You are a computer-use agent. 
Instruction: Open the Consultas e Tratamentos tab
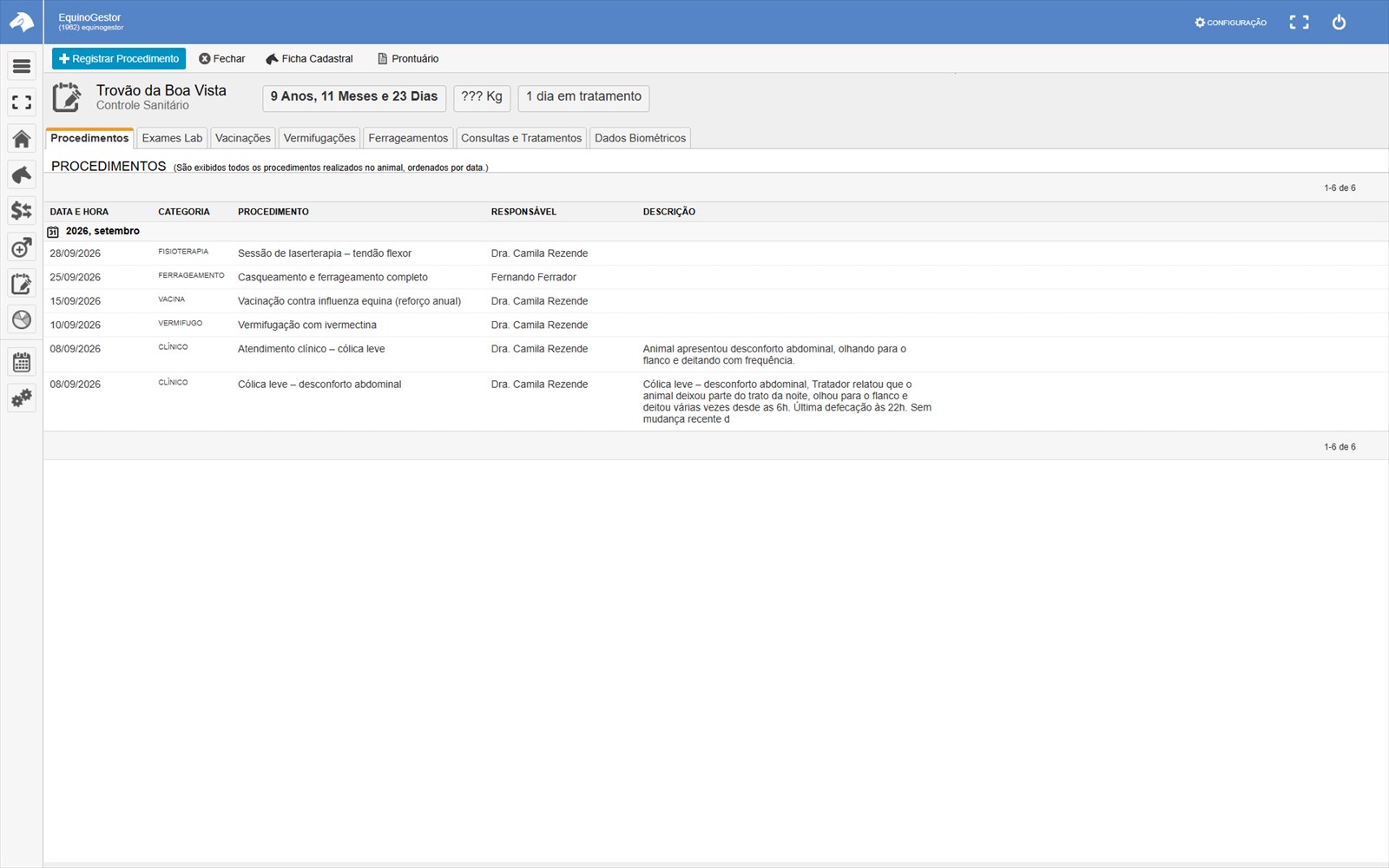coord(522,138)
